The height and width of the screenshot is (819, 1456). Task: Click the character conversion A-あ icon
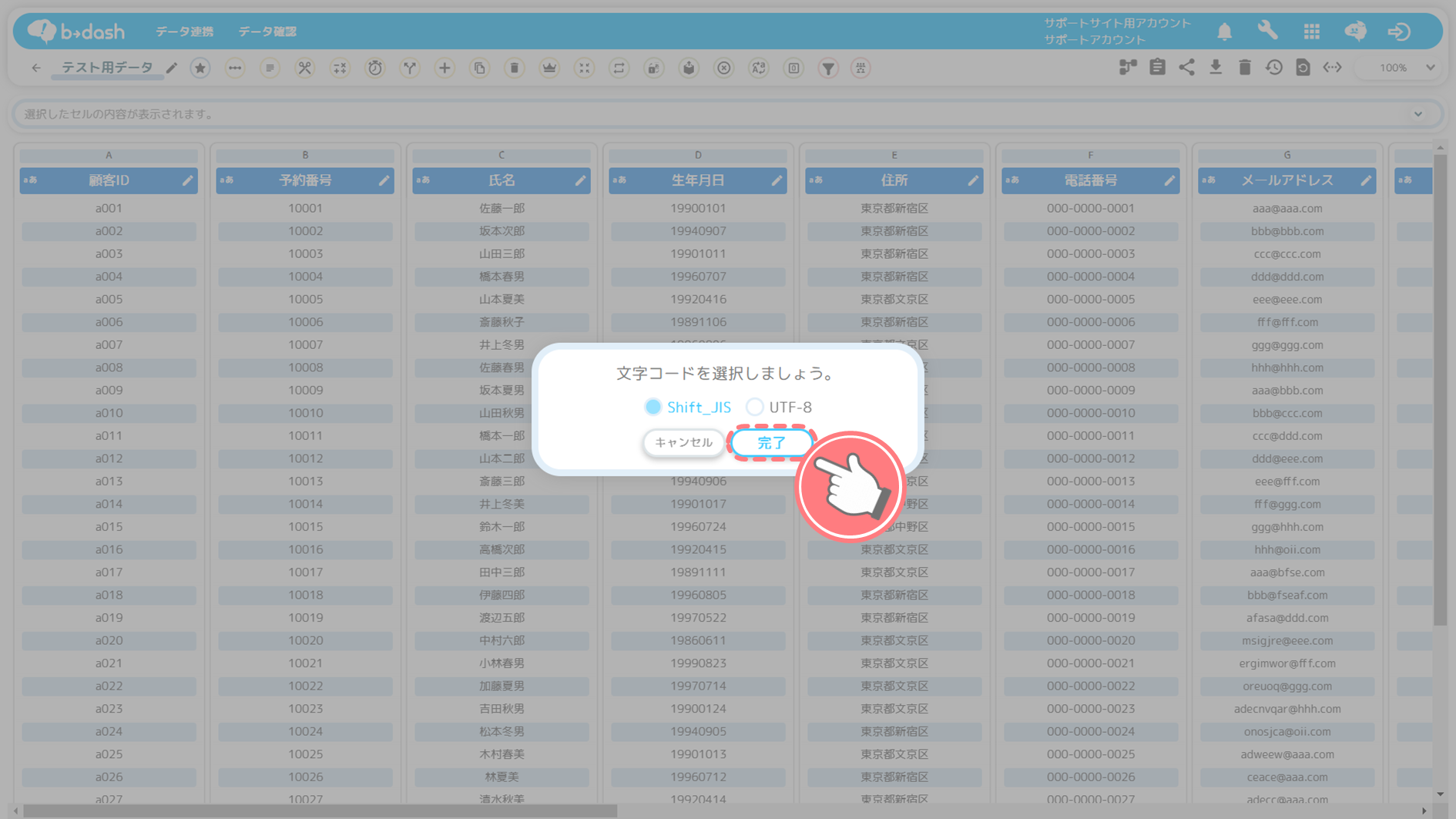tap(759, 68)
